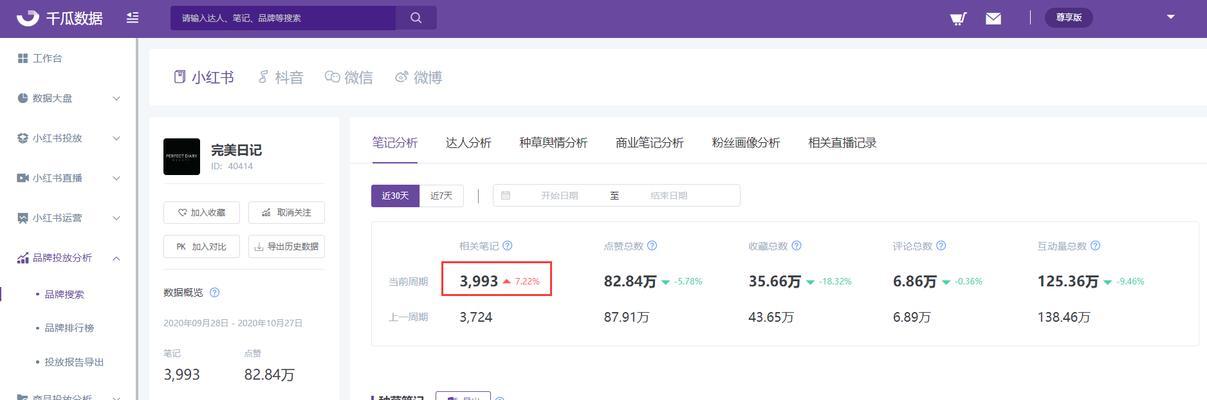The height and width of the screenshot is (400, 1207).
Task: Open the mail messages icon
Action: click(x=993, y=18)
